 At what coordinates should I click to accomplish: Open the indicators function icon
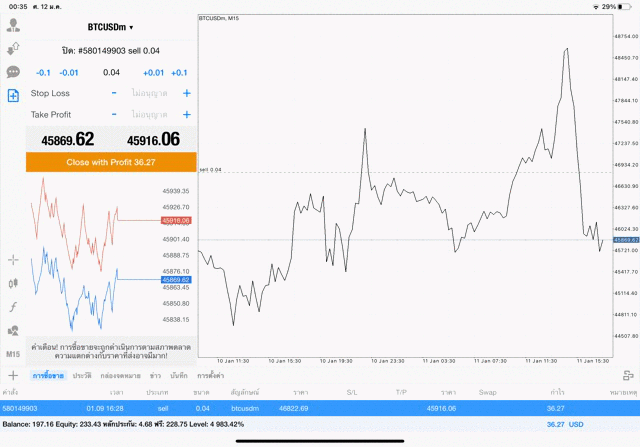(13, 306)
